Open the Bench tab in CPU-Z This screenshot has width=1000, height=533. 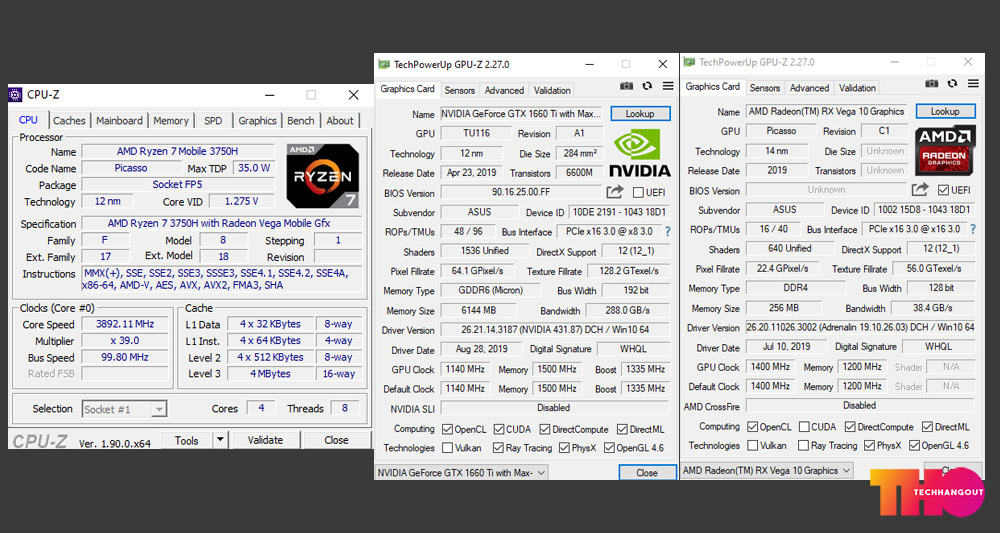300,120
